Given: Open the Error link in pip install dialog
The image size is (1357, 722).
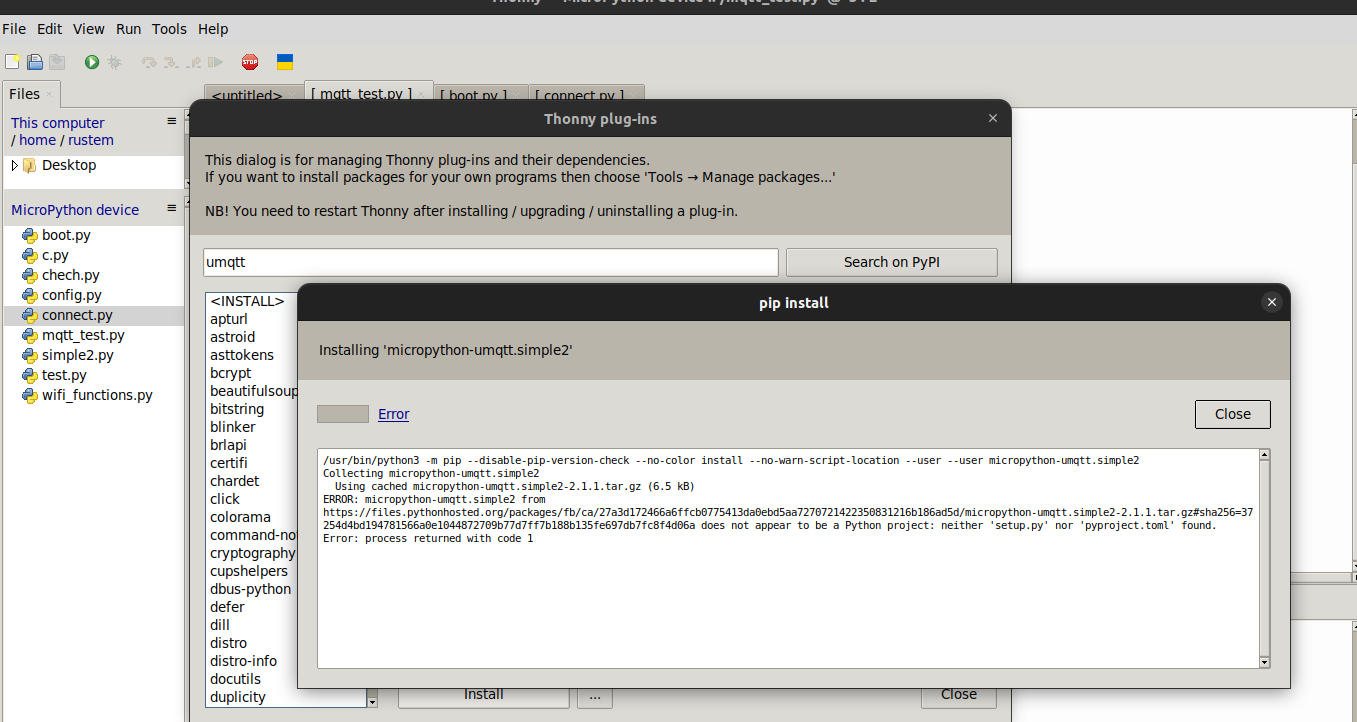Looking at the screenshot, I should [393, 413].
